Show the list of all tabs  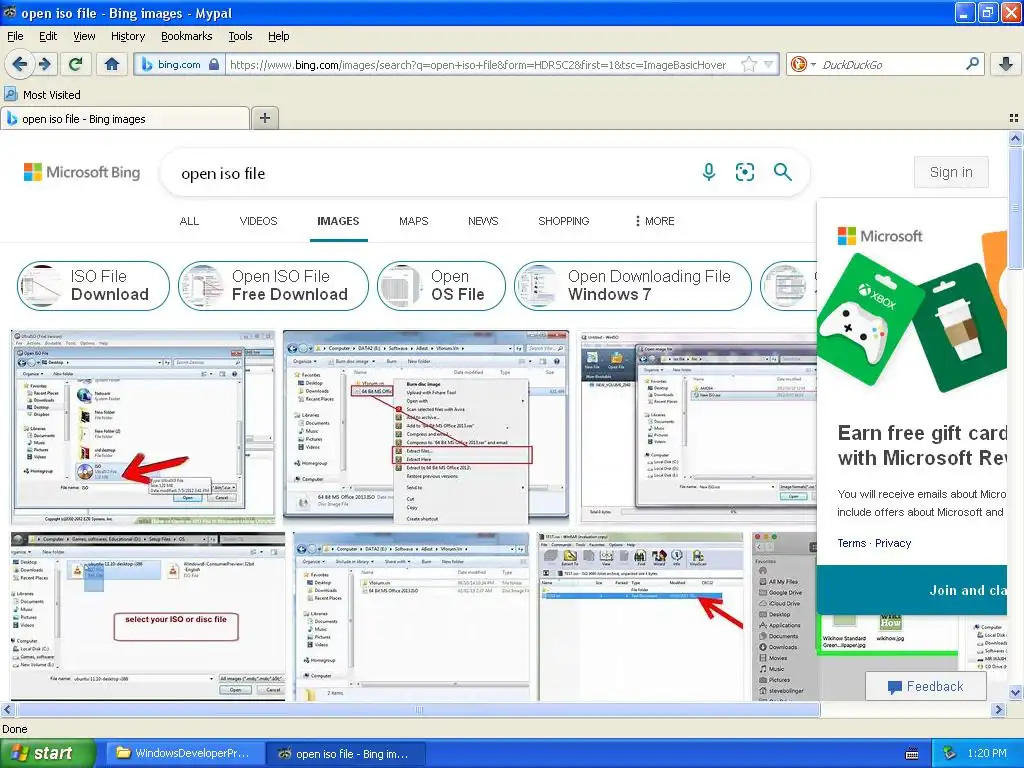(x=1014, y=118)
